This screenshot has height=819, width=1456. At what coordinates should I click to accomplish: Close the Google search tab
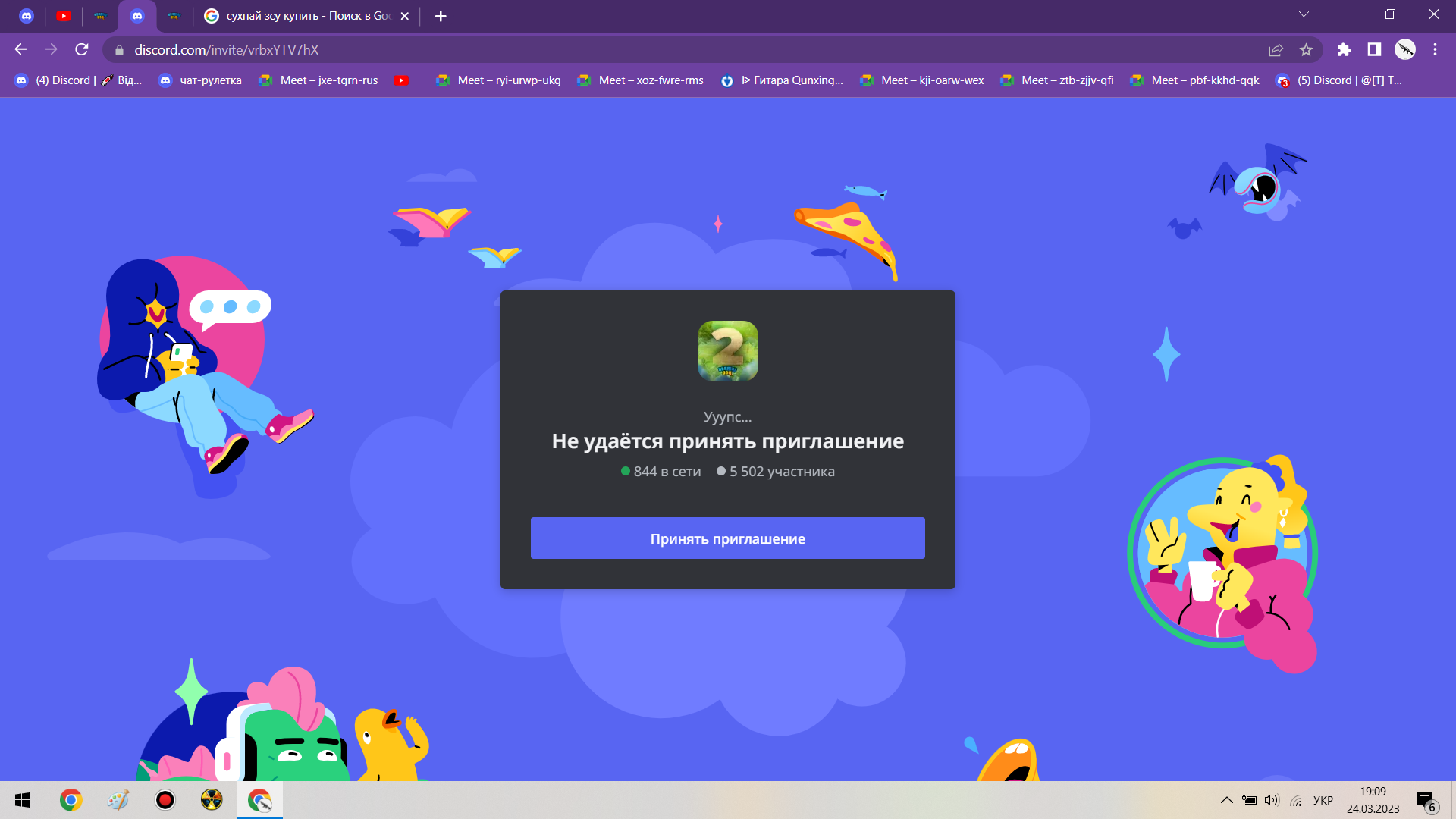coord(405,16)
